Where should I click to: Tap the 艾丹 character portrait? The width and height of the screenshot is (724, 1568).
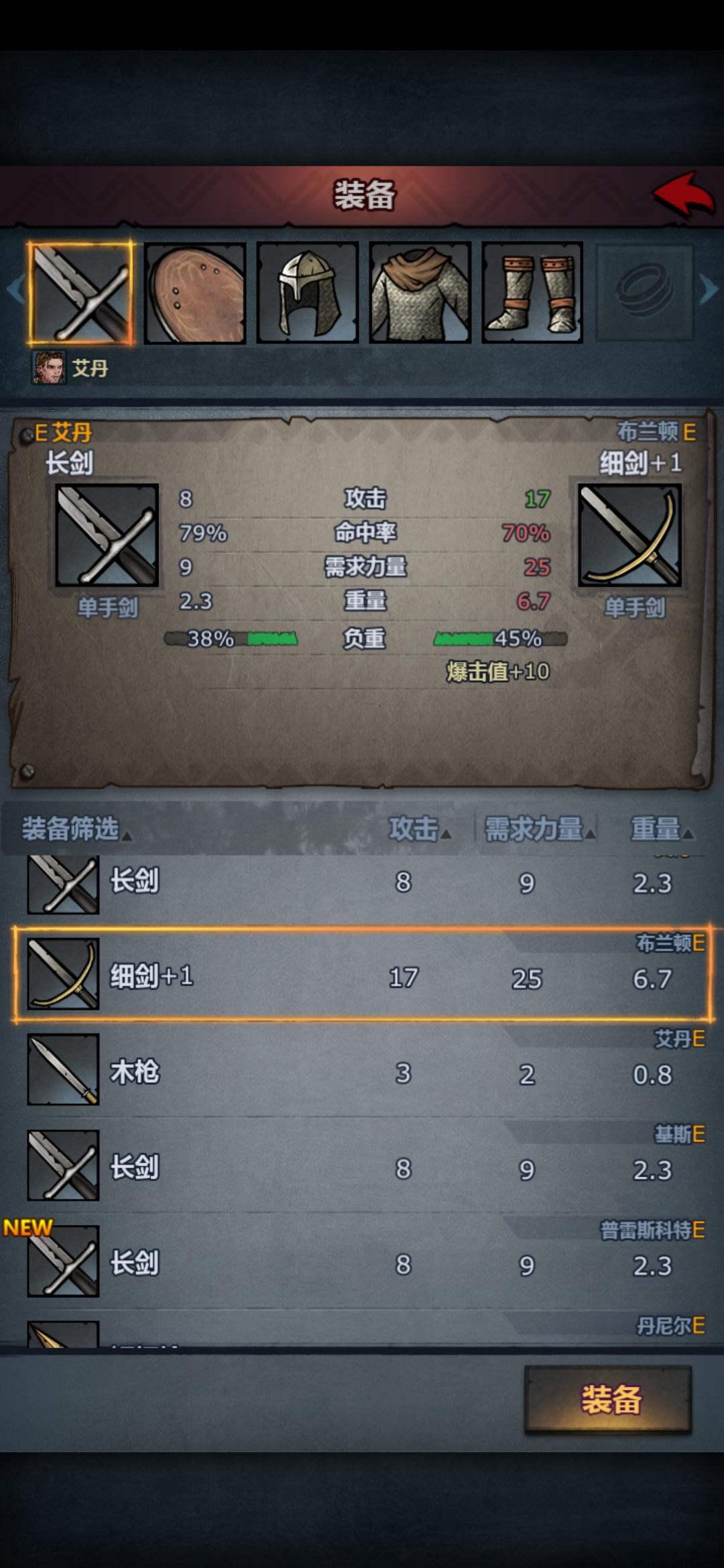coord(50,367)
